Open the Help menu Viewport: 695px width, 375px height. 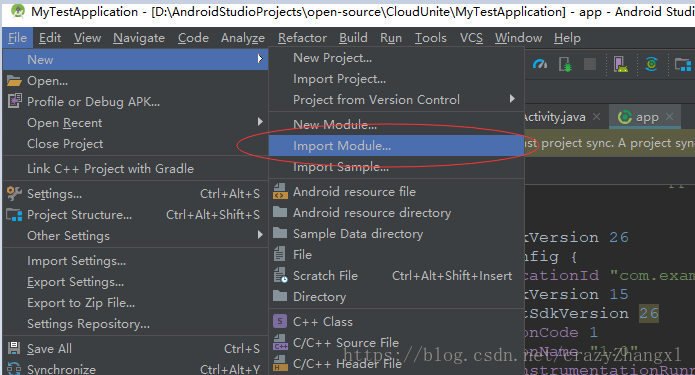pos(567,38)
